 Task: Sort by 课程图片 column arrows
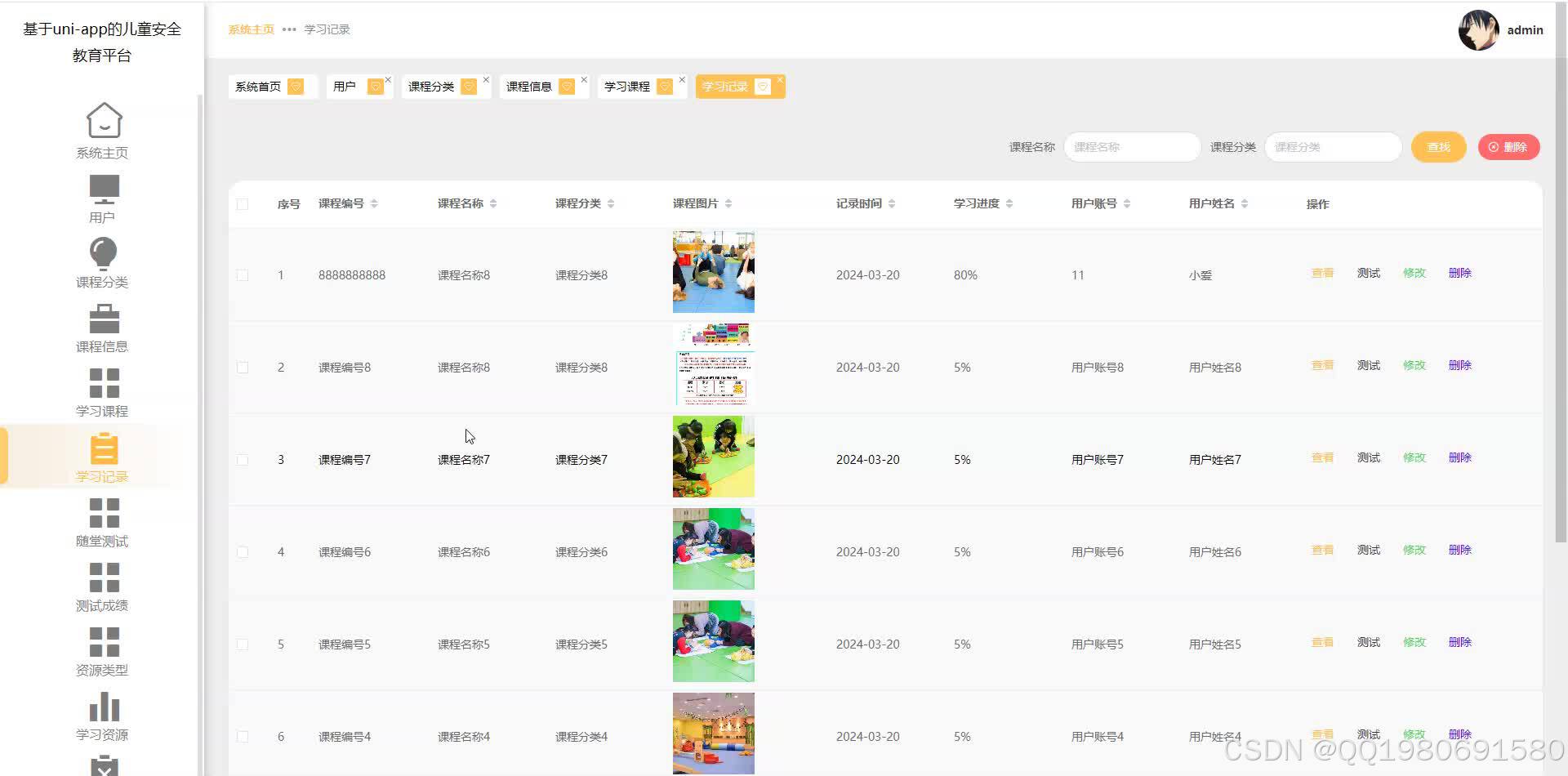728,203
